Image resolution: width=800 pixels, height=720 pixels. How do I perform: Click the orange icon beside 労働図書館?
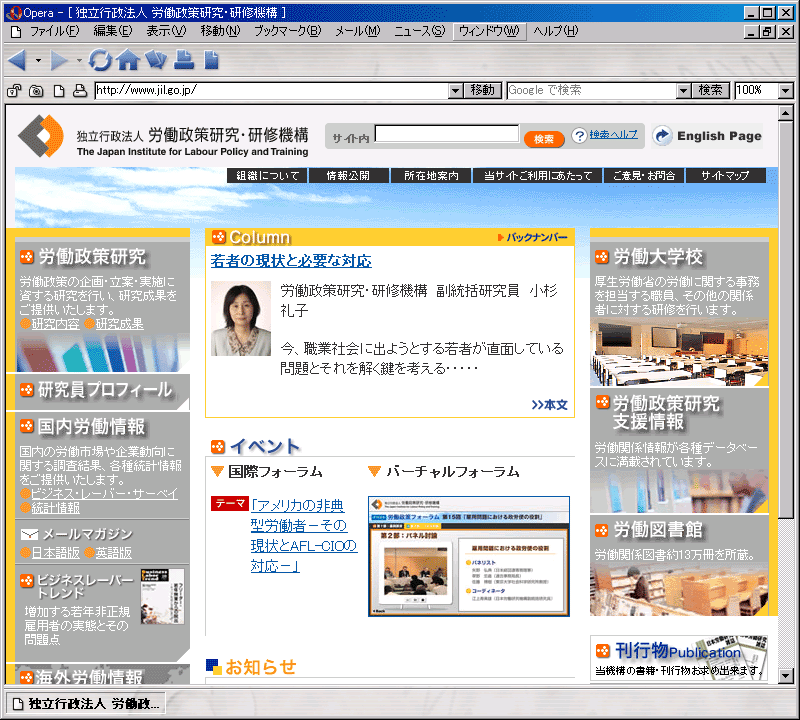[x=602, y=531]
